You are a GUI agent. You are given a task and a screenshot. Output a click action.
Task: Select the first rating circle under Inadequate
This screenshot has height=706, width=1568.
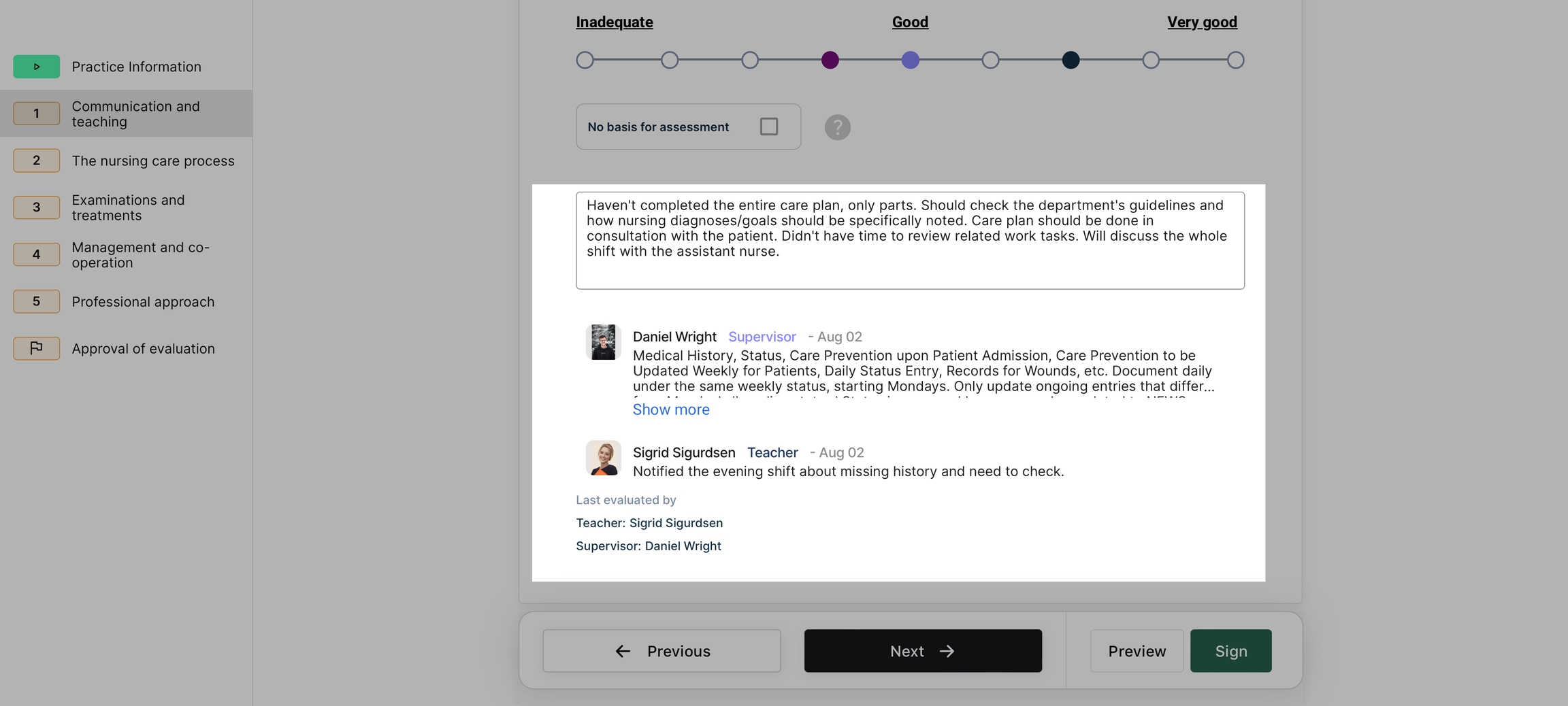tap(585, 61)
